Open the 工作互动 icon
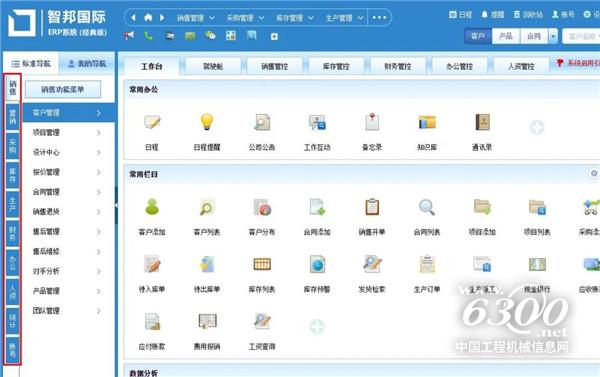Image resolution: width=600 pixels, height=377 pixels. click(317, 123)
